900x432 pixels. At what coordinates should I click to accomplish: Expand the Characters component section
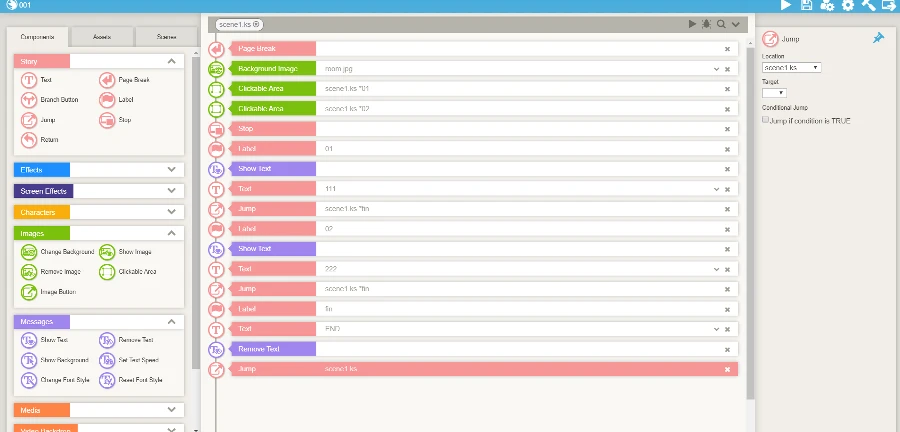[172, 212]
